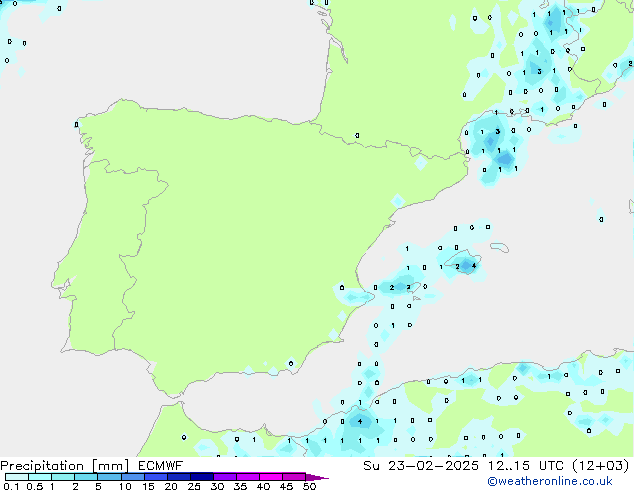This screenshot has height=490, width=634.
Task: Select the 40–45 mm magenta swatch
Action: pos(271,477)
